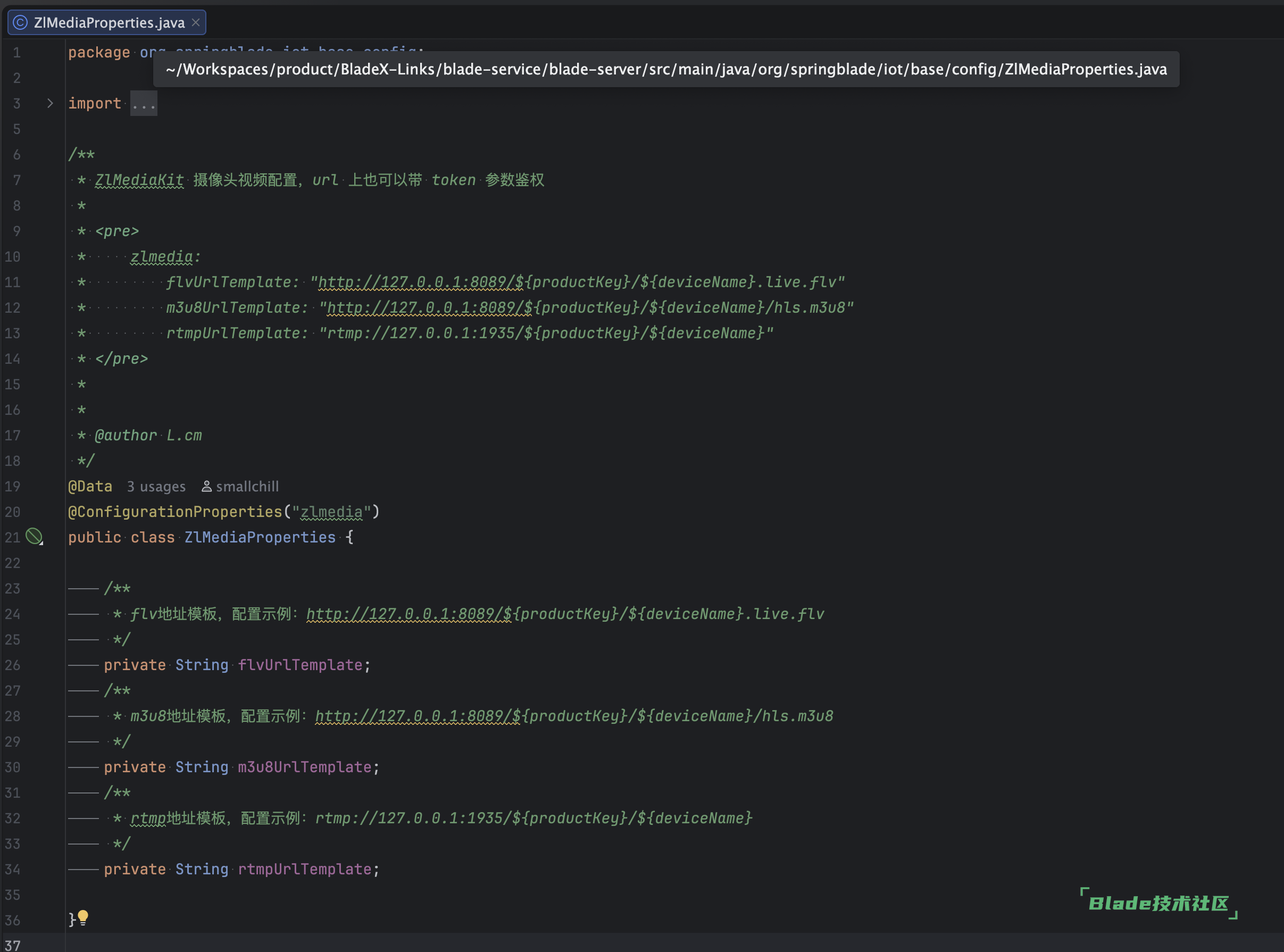This screenshot has height=952, width=1284.
Task: Open the flvUrlTemplate http URL on line 11
Action: coord(421,282)
